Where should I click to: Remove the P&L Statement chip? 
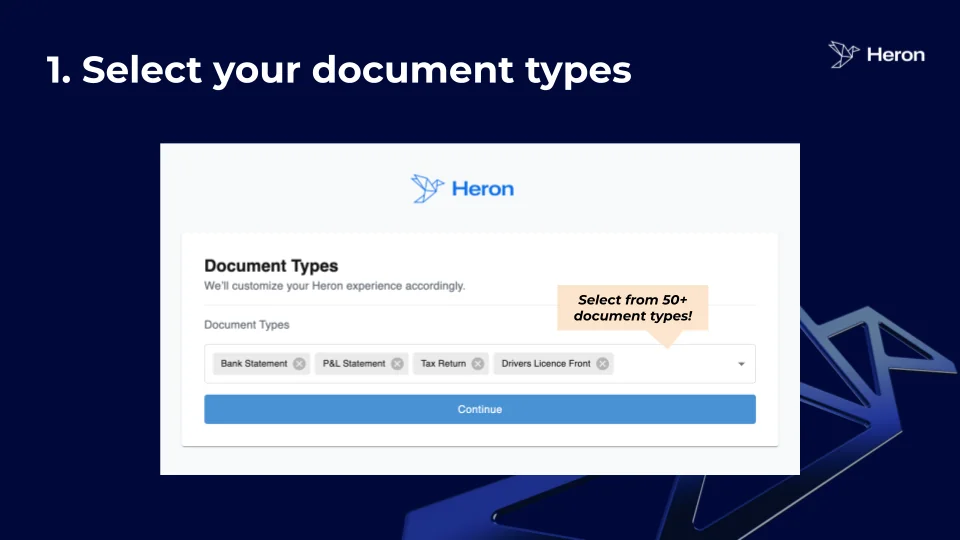[x=397, y=364]
